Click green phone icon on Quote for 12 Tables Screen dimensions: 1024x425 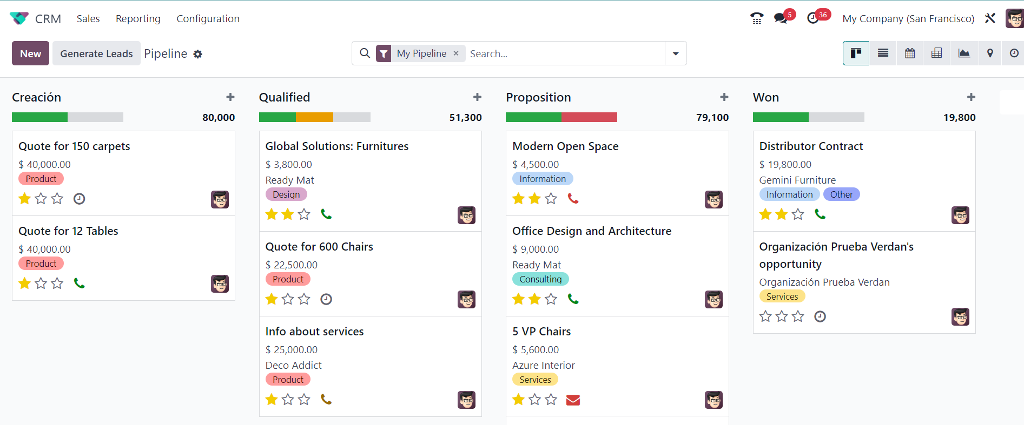[x=80, y=283]
